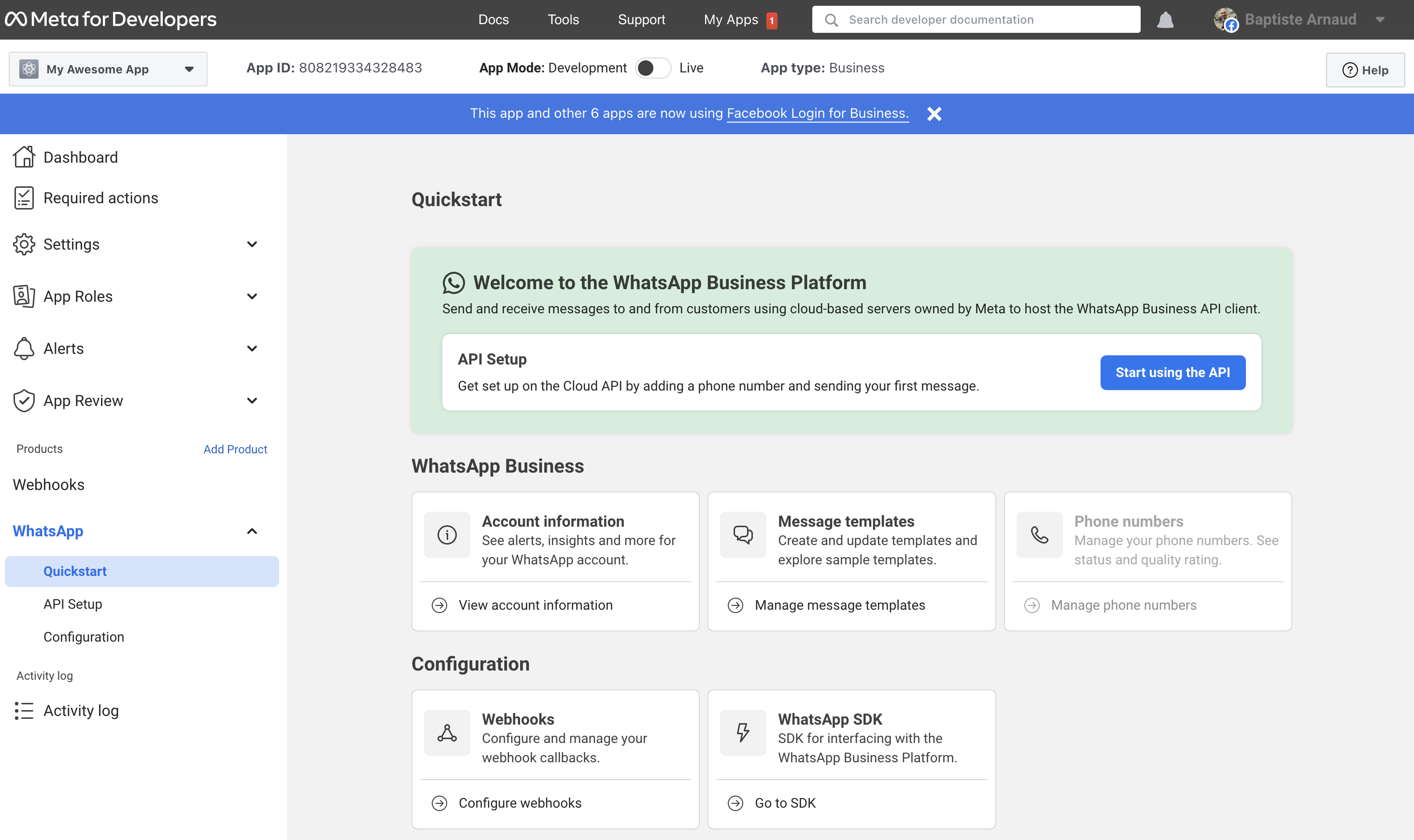Viewport: 1414px width, 840px height.
Task: Click arrow icon beside Manage phone numbers
Action: click(x=1032, y=605)
